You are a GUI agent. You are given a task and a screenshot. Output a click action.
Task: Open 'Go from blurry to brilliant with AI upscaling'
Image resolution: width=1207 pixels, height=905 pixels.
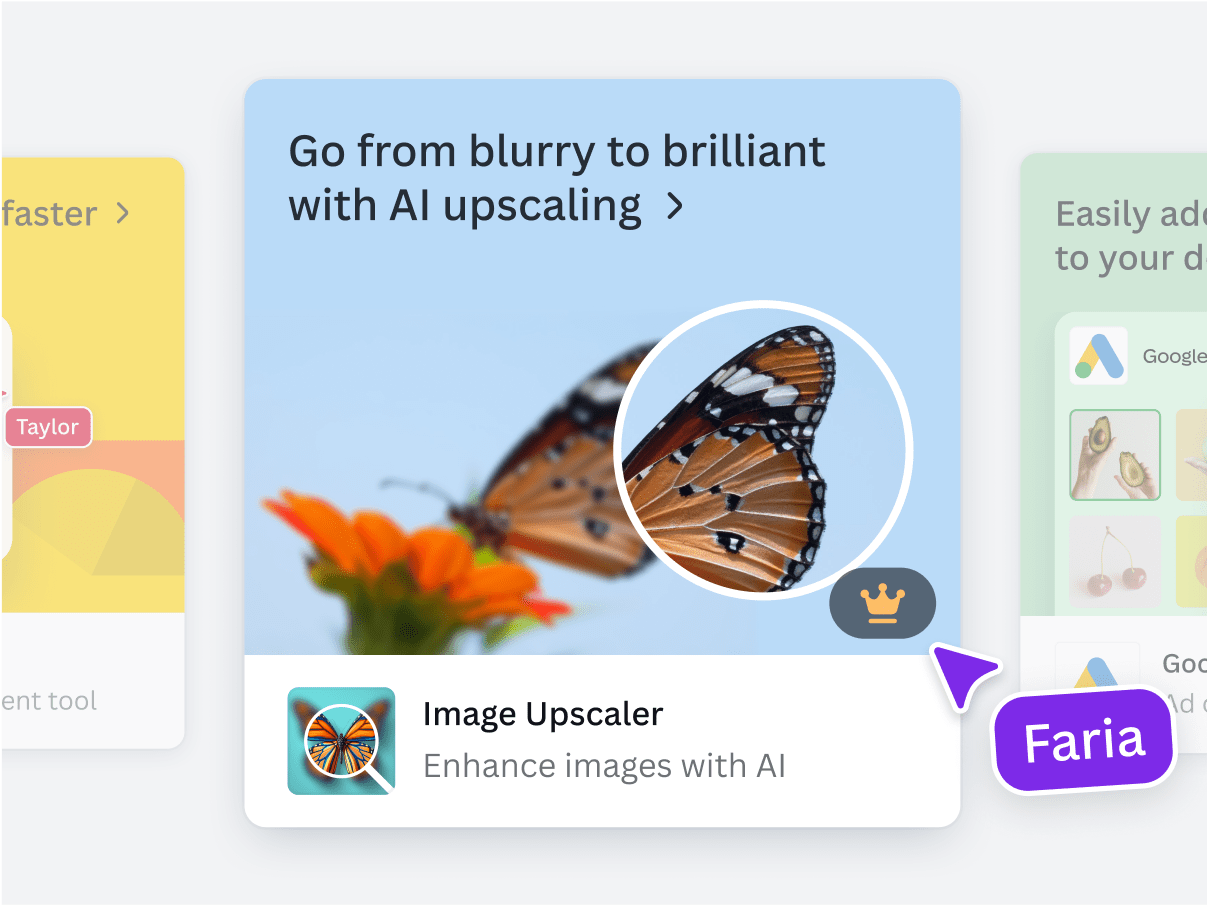[x=556, y=178]
